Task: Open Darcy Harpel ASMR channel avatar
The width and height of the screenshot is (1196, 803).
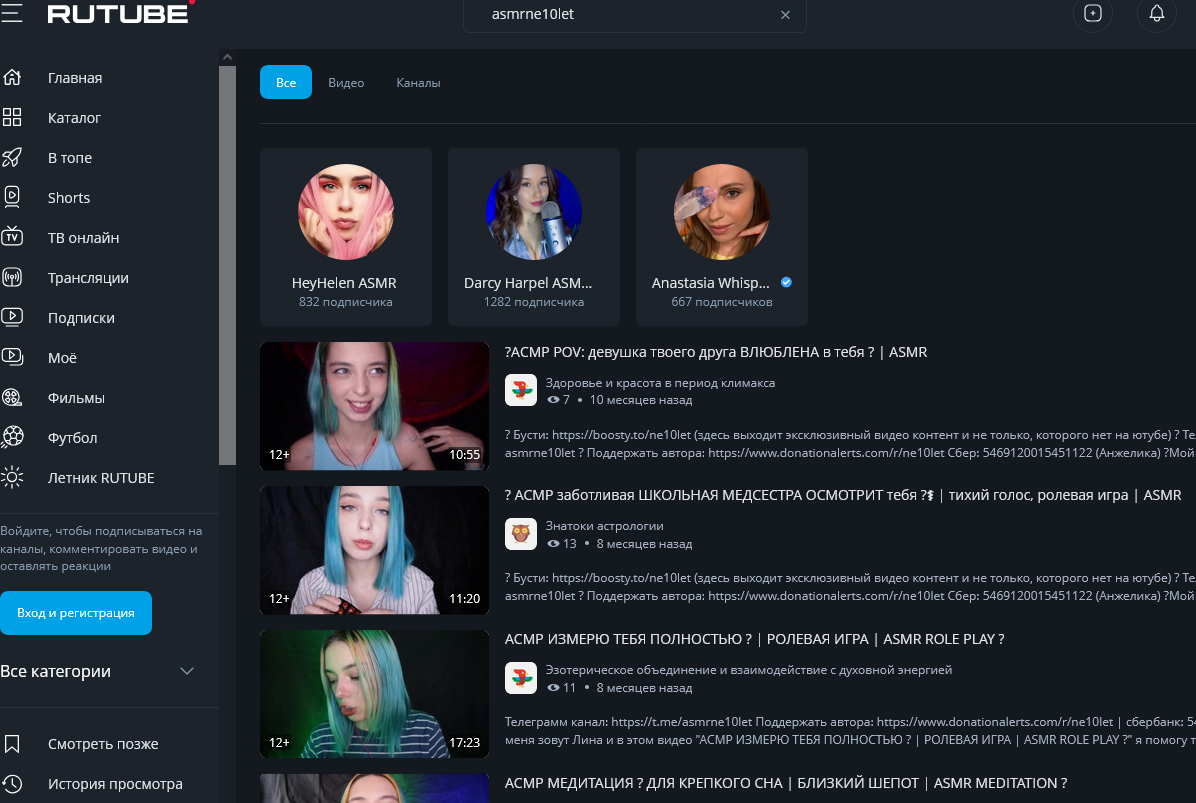Action: tap(534, 212)
